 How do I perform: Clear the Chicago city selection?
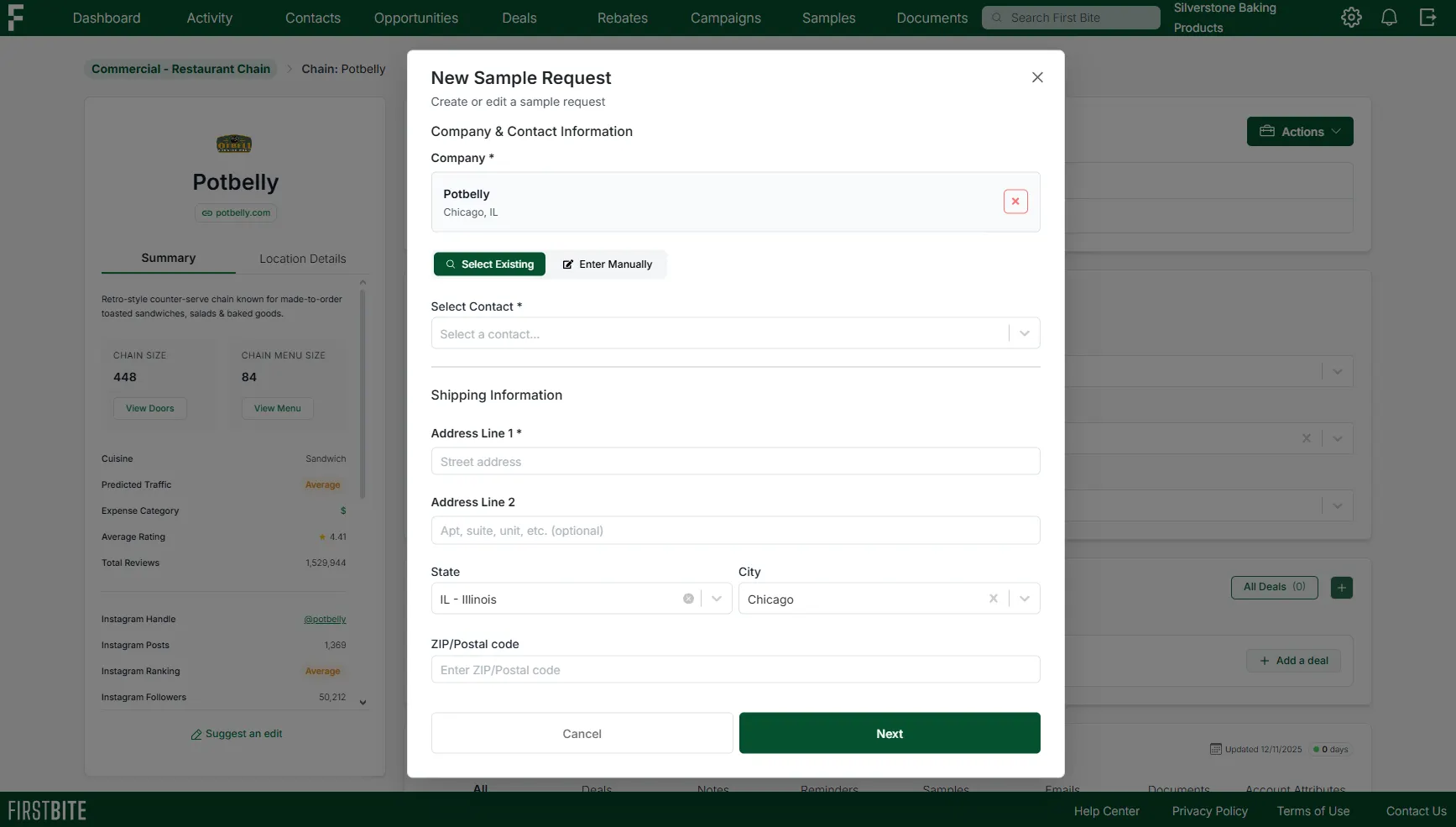point(994,599)
